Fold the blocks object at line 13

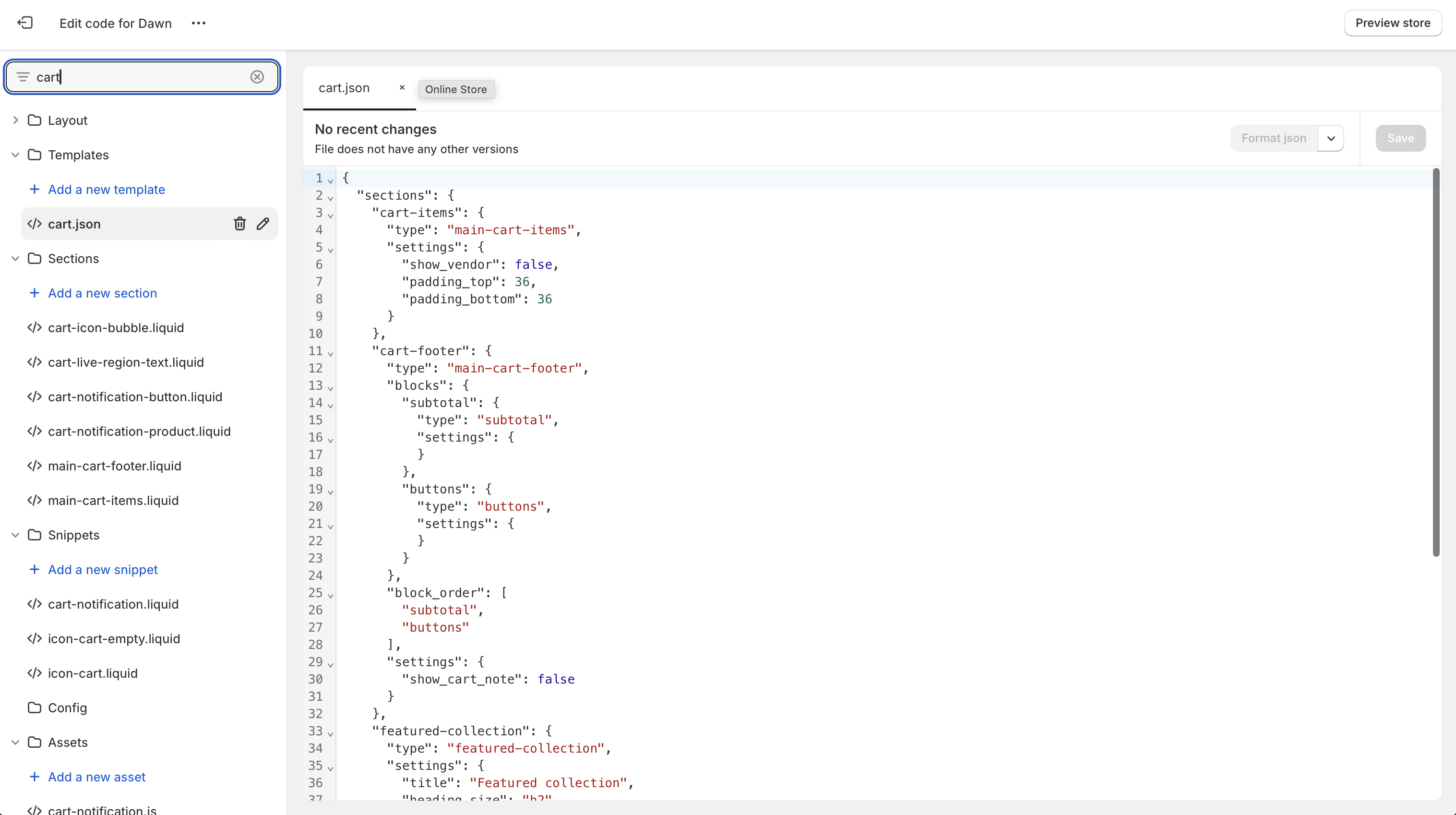[331, 388]
